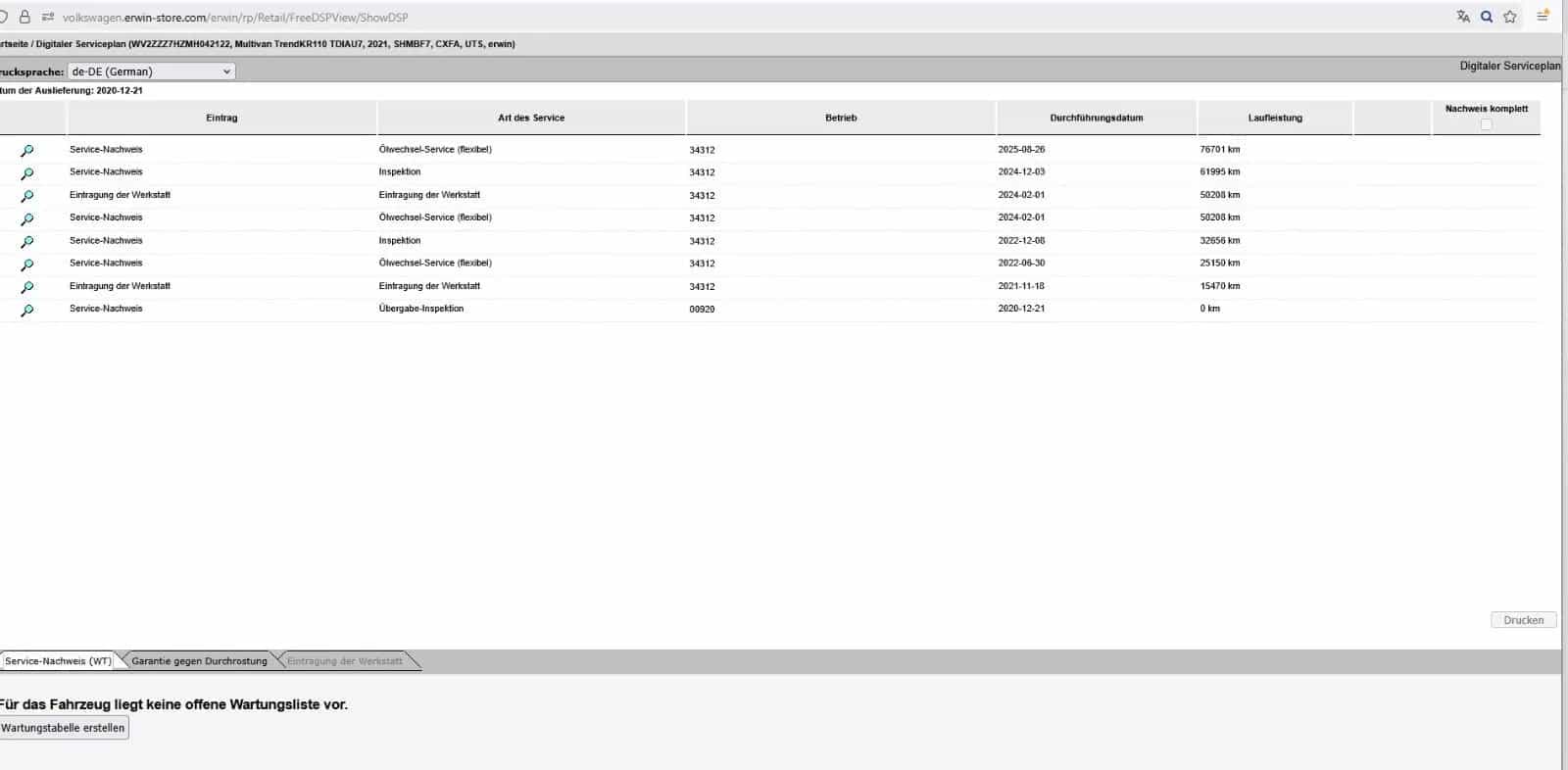
Task: Click the lock site security icon
Action: point(24,17)
